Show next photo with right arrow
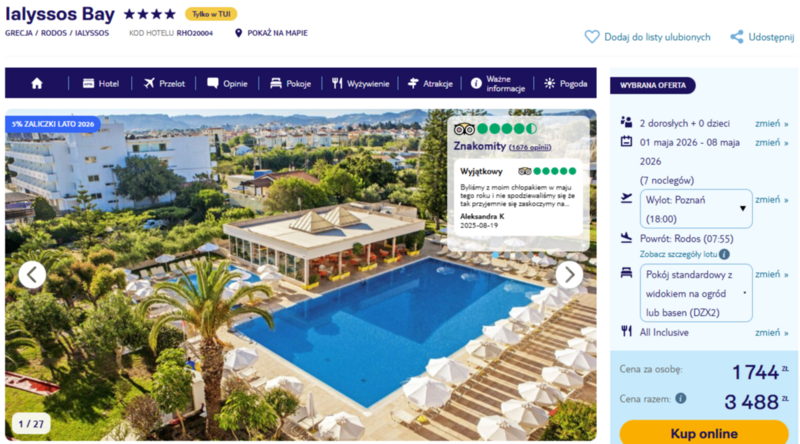The image size is (800, 444). pos(569,275)
